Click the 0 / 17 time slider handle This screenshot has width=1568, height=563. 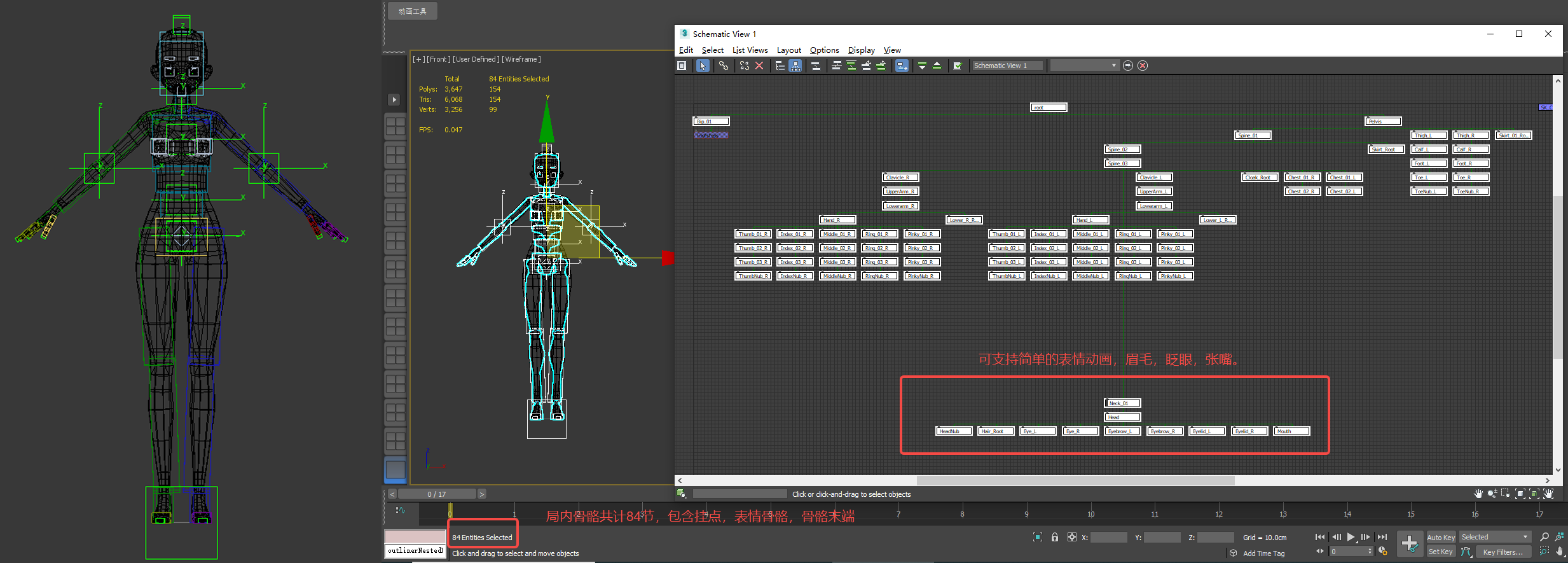[437, 494]
